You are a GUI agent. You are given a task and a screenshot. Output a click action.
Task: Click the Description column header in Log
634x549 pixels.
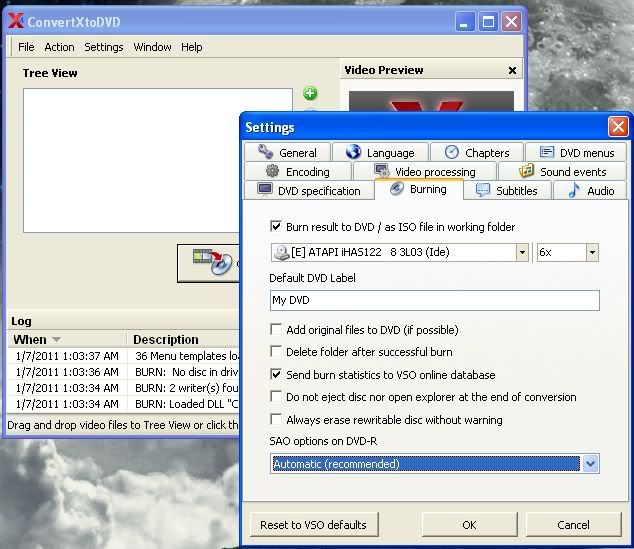(184, 339)
